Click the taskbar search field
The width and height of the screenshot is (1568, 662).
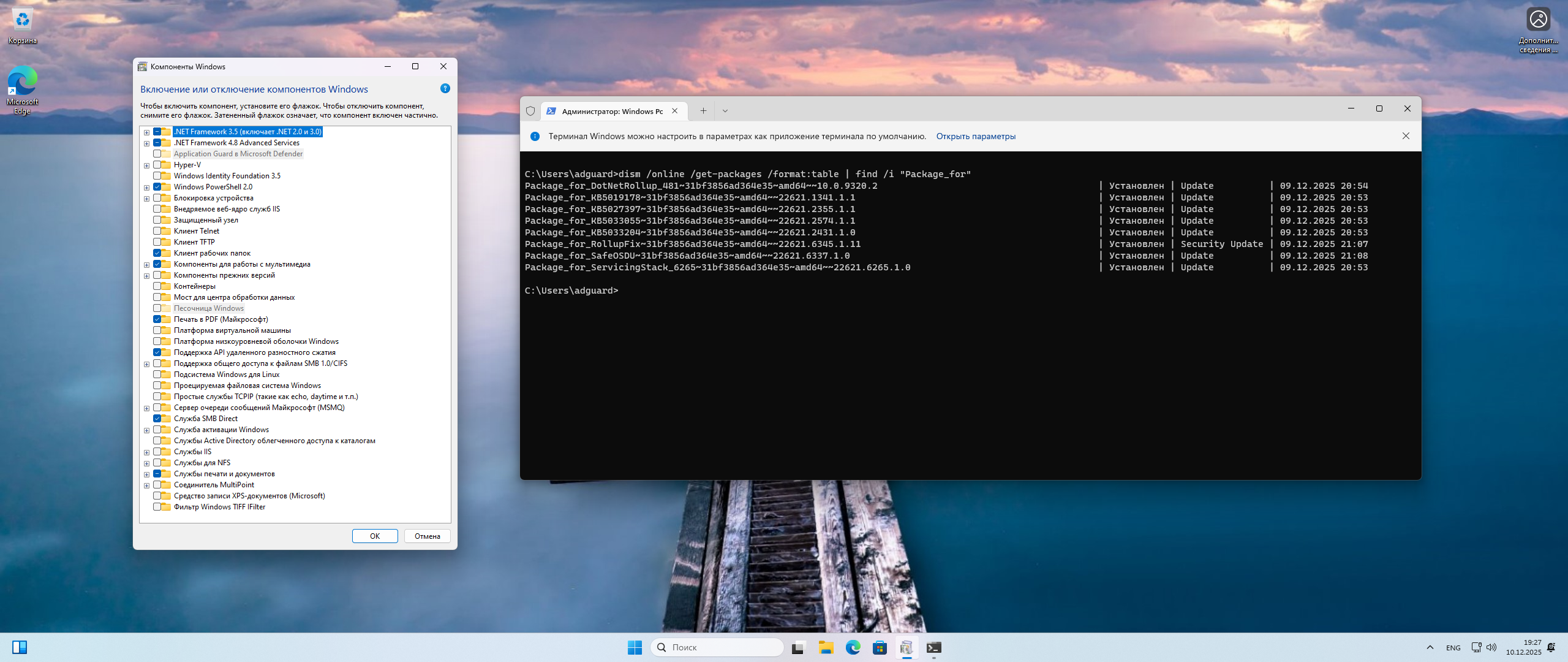(717, 647)
